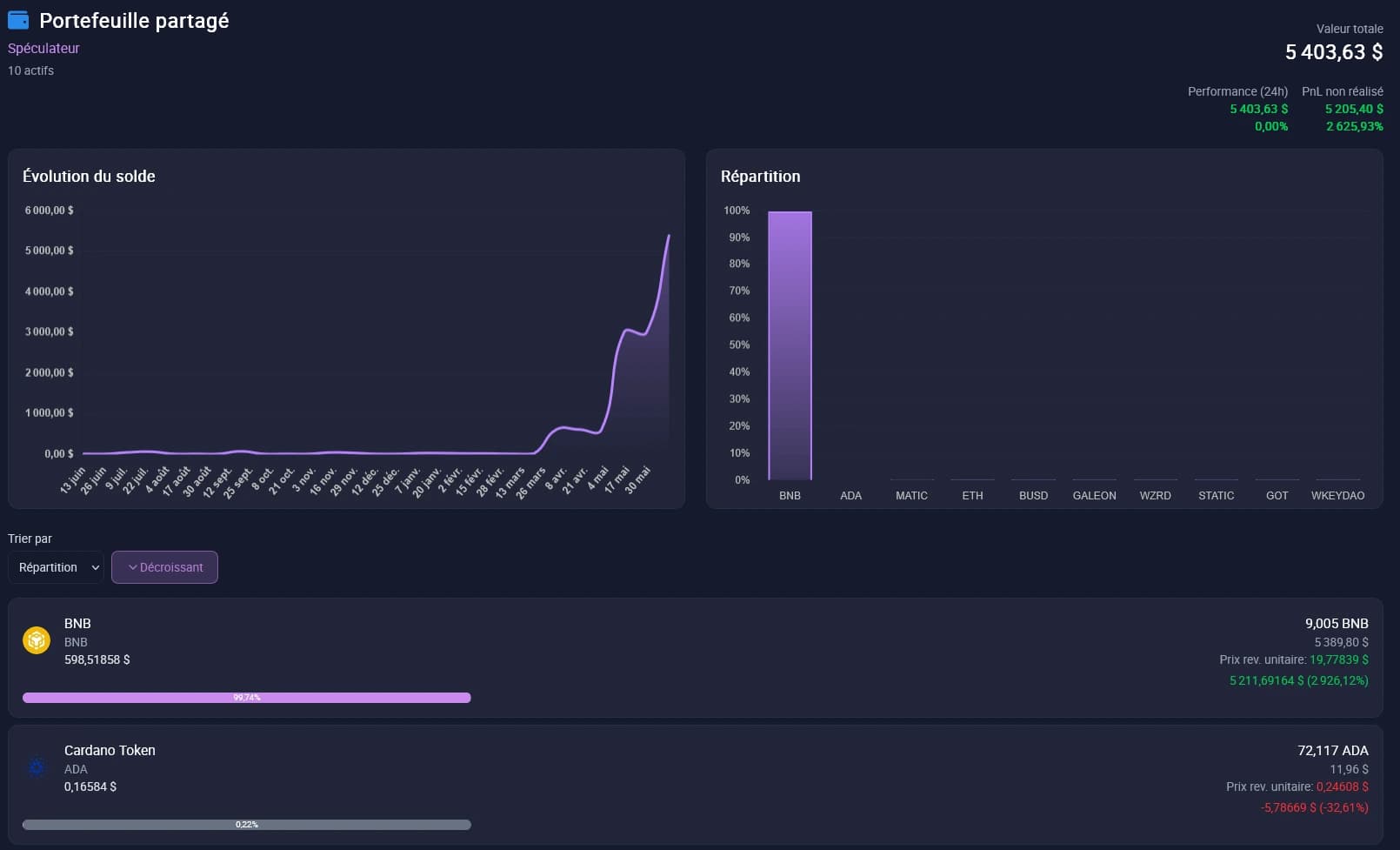The height and width of the screenshot is (850, 1400).
Task: Click the Valeur totale label
Action: coord(1350,29)
